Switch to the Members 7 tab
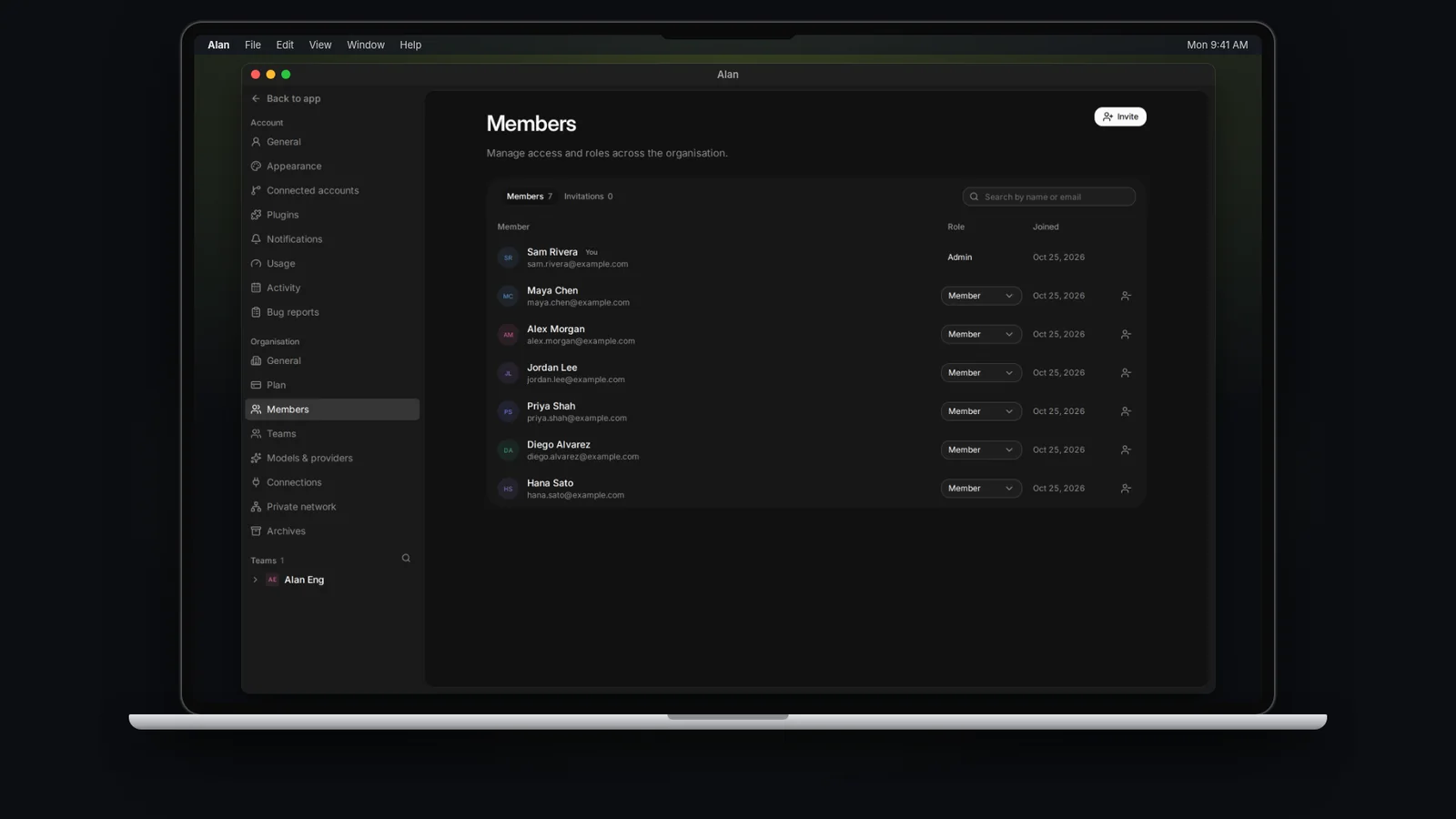 click(x=529, y=197)
